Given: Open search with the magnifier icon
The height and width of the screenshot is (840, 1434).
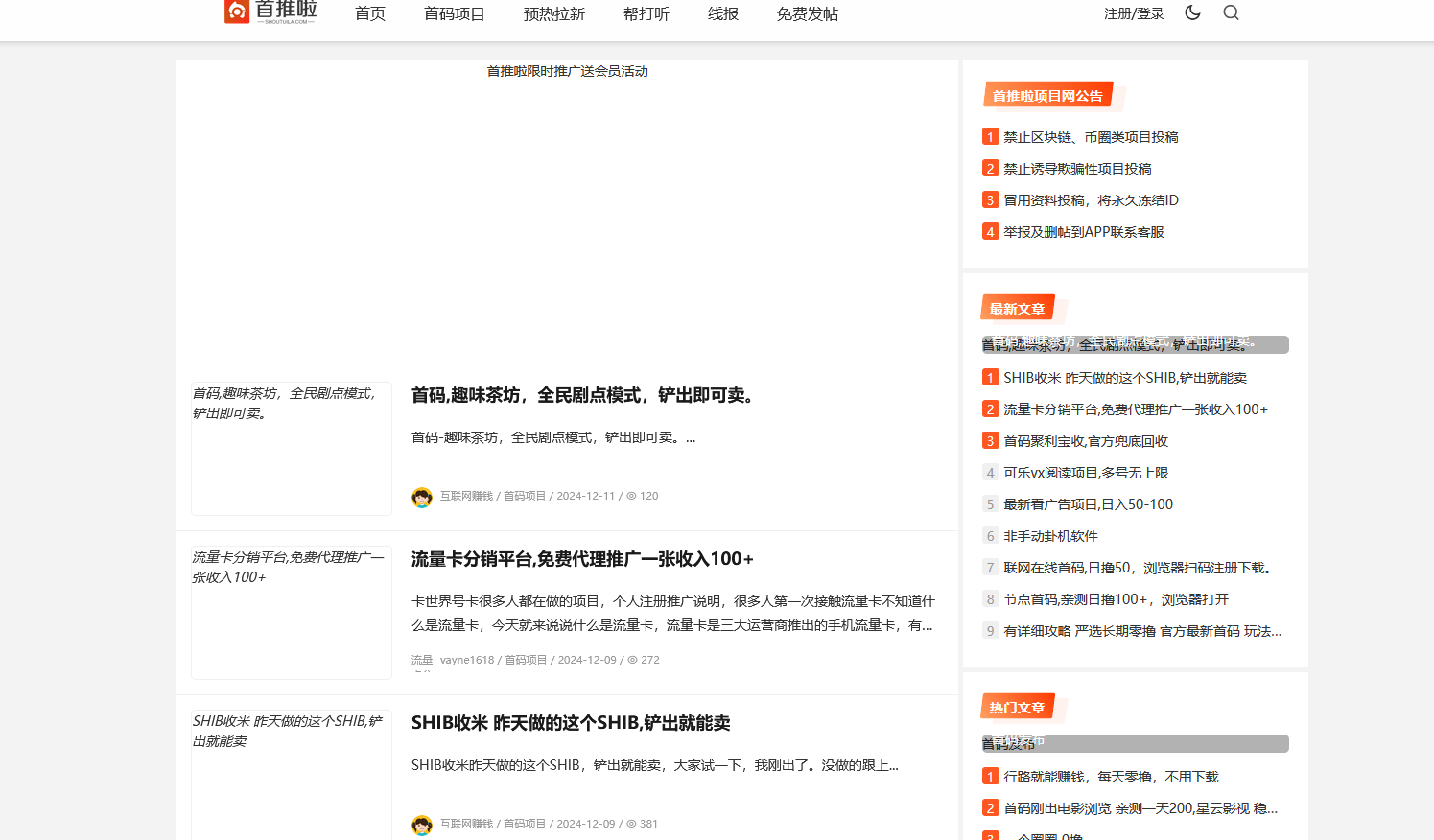Looking at the screenshot, I should [x=1231, y=12].
